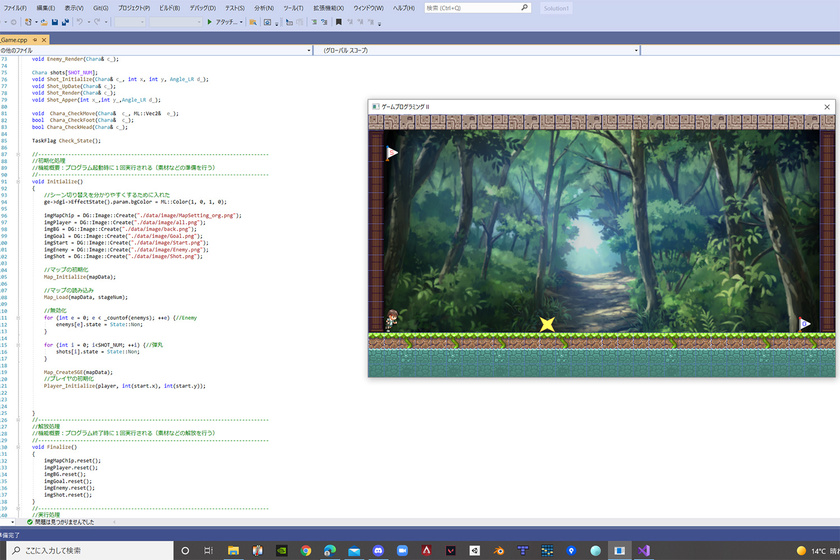Image resolution: width=840 pixels, height=560 pixels.
Task: Open Chrome from the Windows taskbar
Action: coord(305,551)
